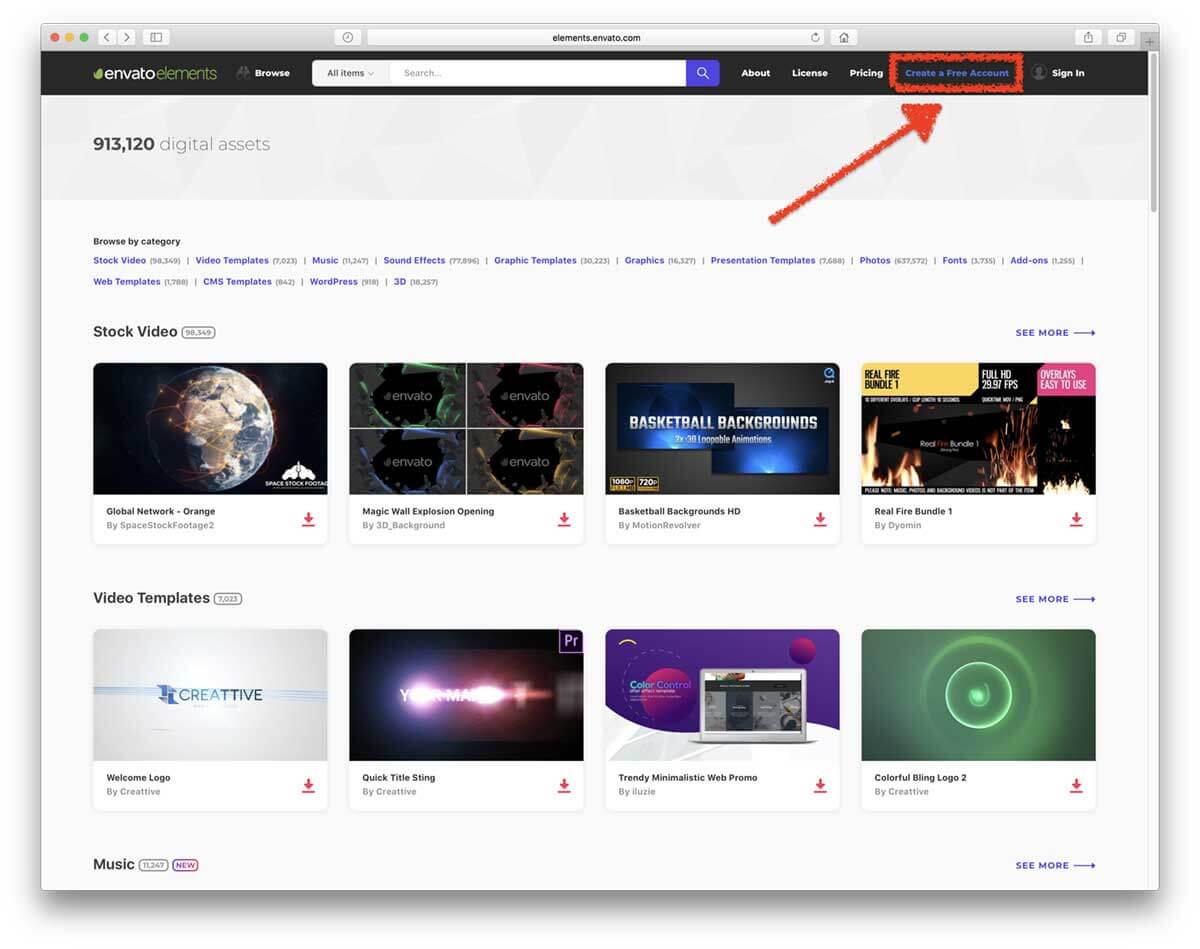Click the Safari address bar
Image resolution: width=1200 pixels, height=949 pixels.
coord(596,37)
